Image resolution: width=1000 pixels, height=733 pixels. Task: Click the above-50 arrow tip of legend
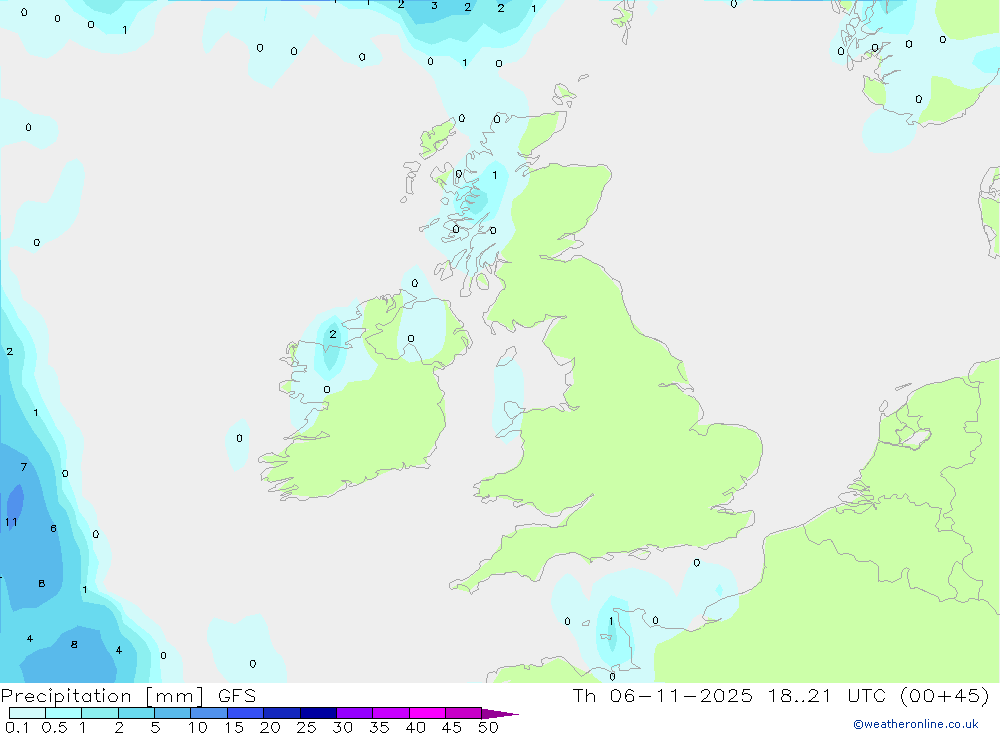pos(499,714)
